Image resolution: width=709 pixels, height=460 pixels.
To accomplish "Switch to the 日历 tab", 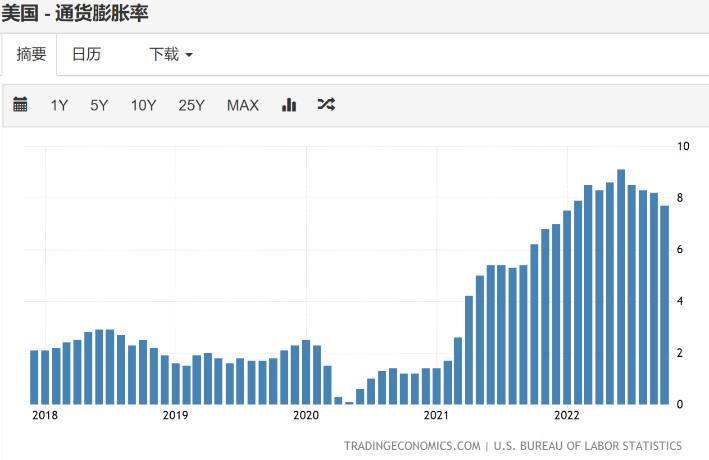I will point(86,54).
